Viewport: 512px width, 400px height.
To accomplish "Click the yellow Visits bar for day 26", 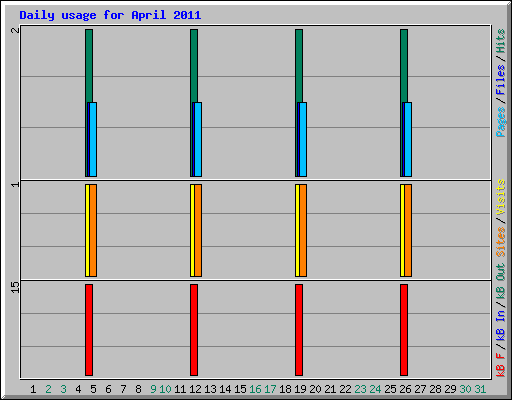I will pos(402,230).
